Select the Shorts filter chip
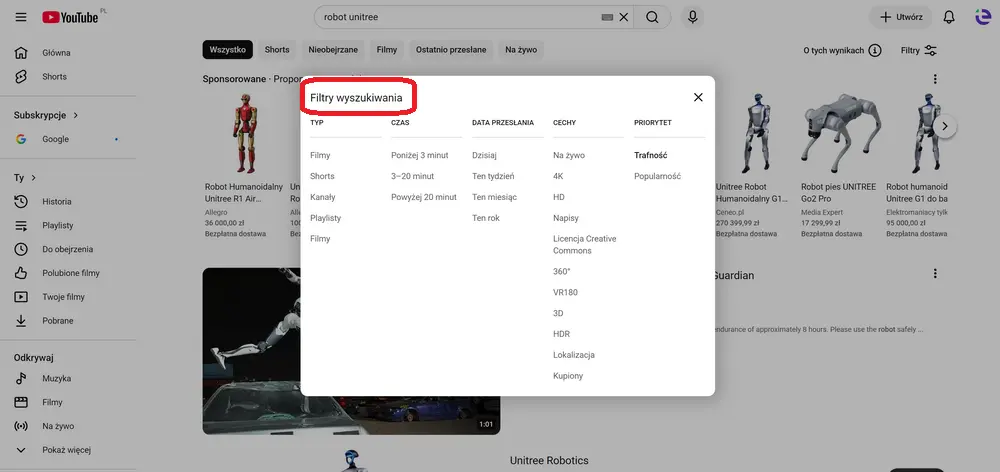The image size is (1000, 472). pyautogui.click(x=277, y=50)
